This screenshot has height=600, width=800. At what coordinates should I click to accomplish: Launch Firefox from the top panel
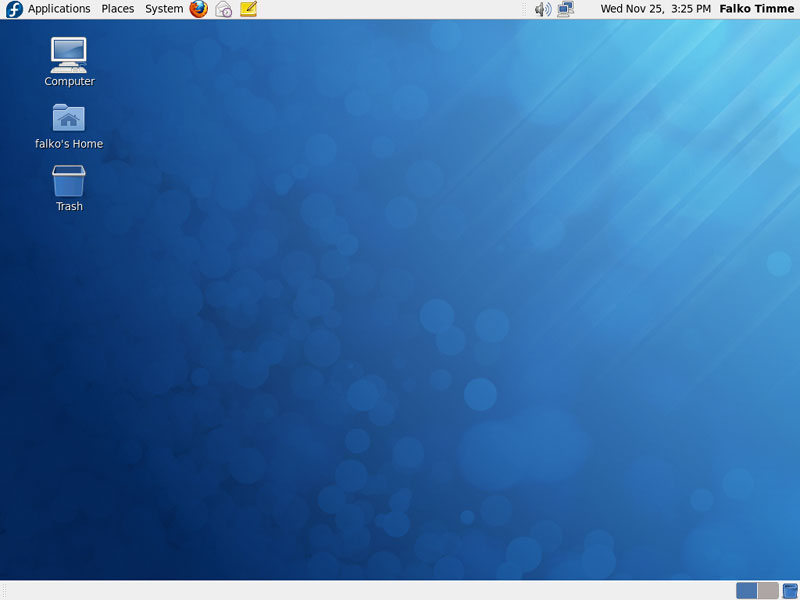(x=198, y=9)
